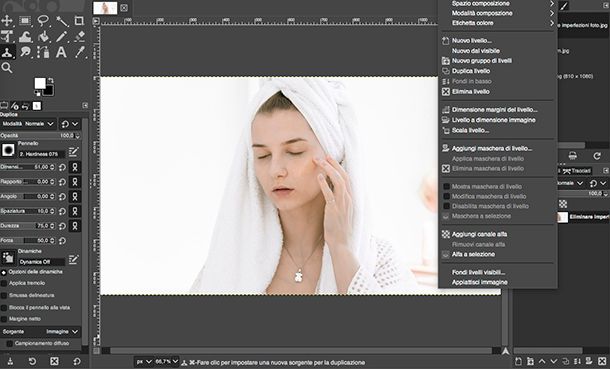Image resolution: width=610 pixels, height=369 pixels.
Task: Select the Clone stamp tool
Action: 7,52
